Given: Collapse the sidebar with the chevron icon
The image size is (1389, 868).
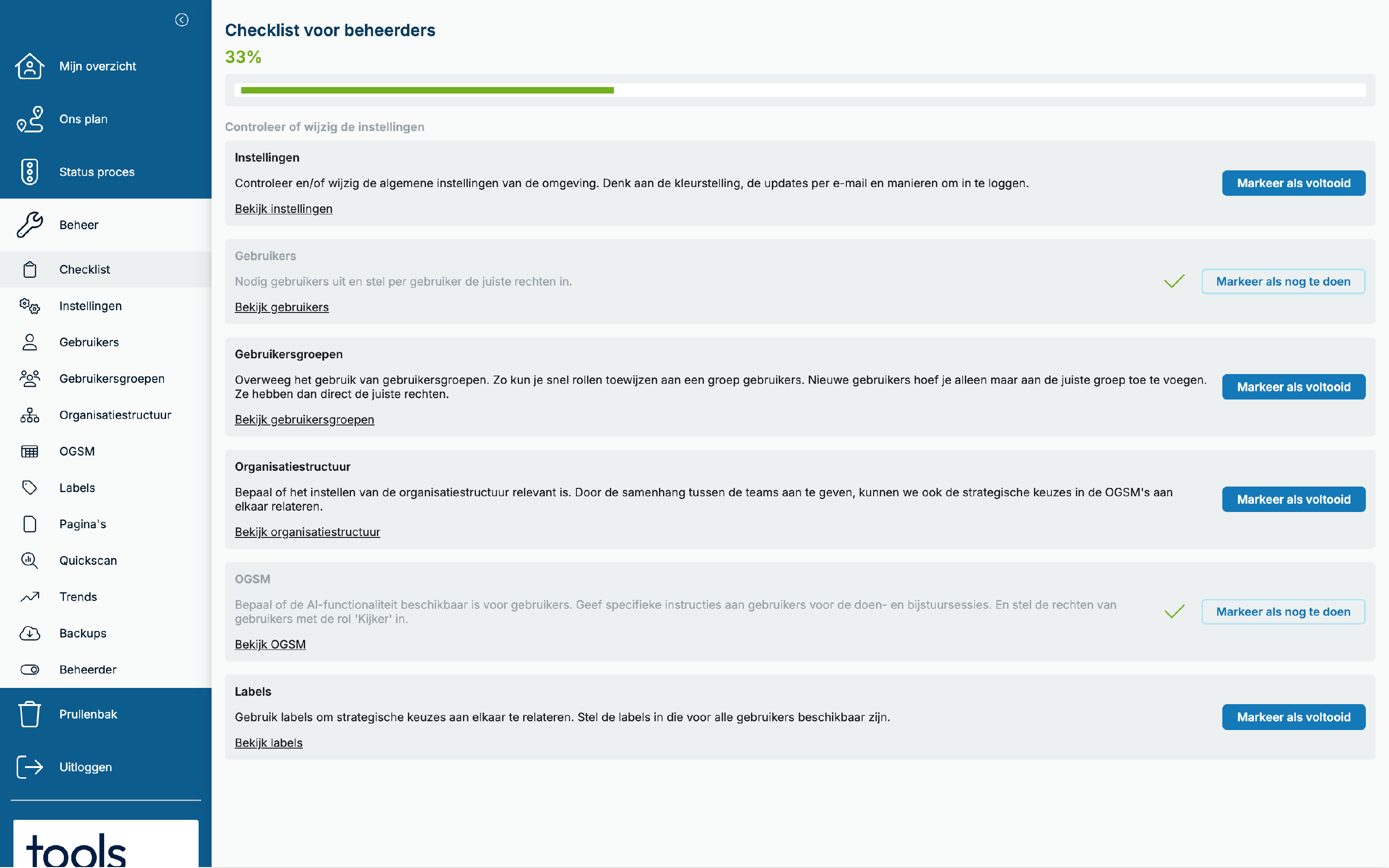Looking at the screenshot, I should 181,20.
